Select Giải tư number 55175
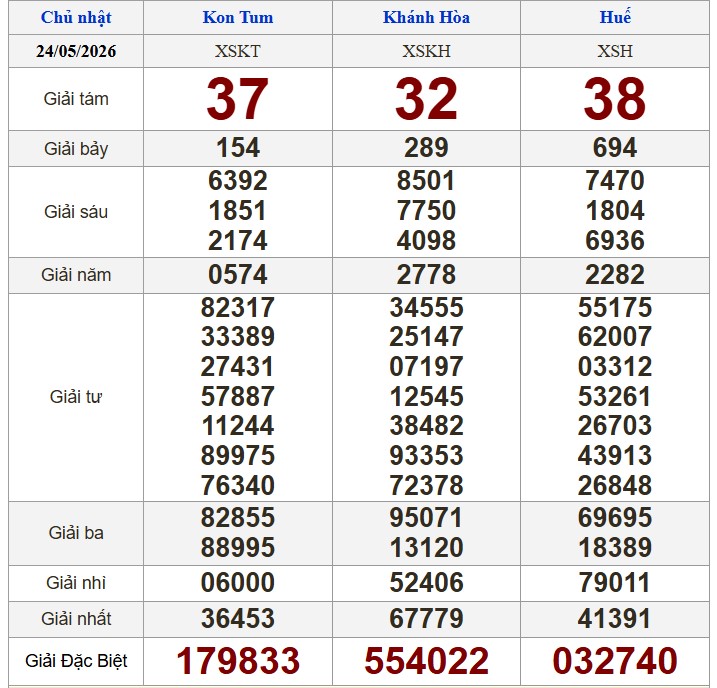Screen dimensions: 717x688 click(615, 307)
